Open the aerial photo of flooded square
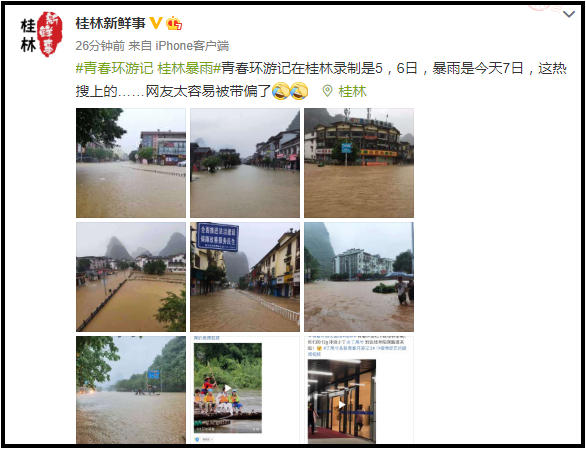The width and height of the screenshot is (586, 449). click(x=131, y=277)
